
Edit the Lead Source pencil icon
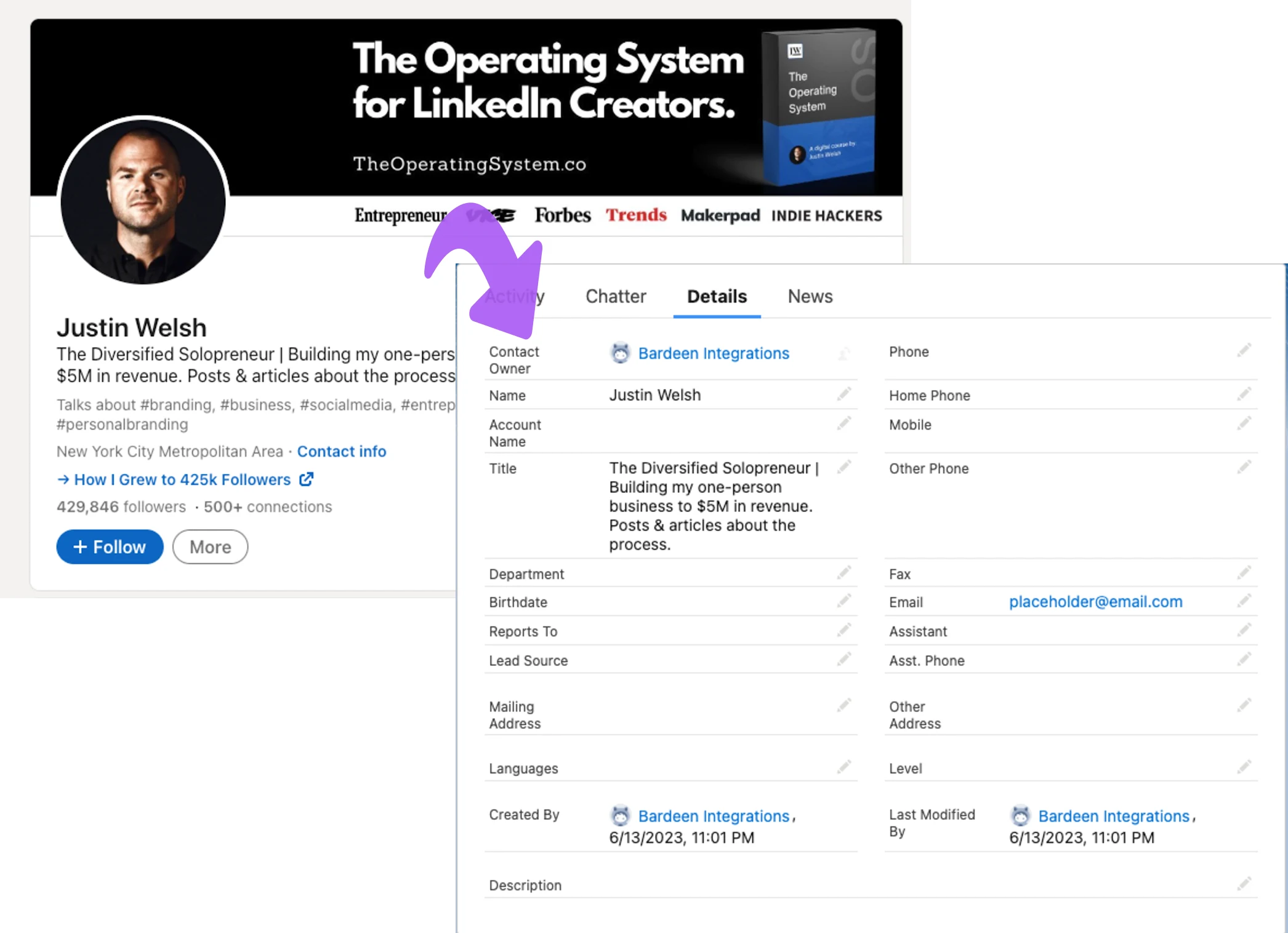pyautogui.click(x=843, y=659)
